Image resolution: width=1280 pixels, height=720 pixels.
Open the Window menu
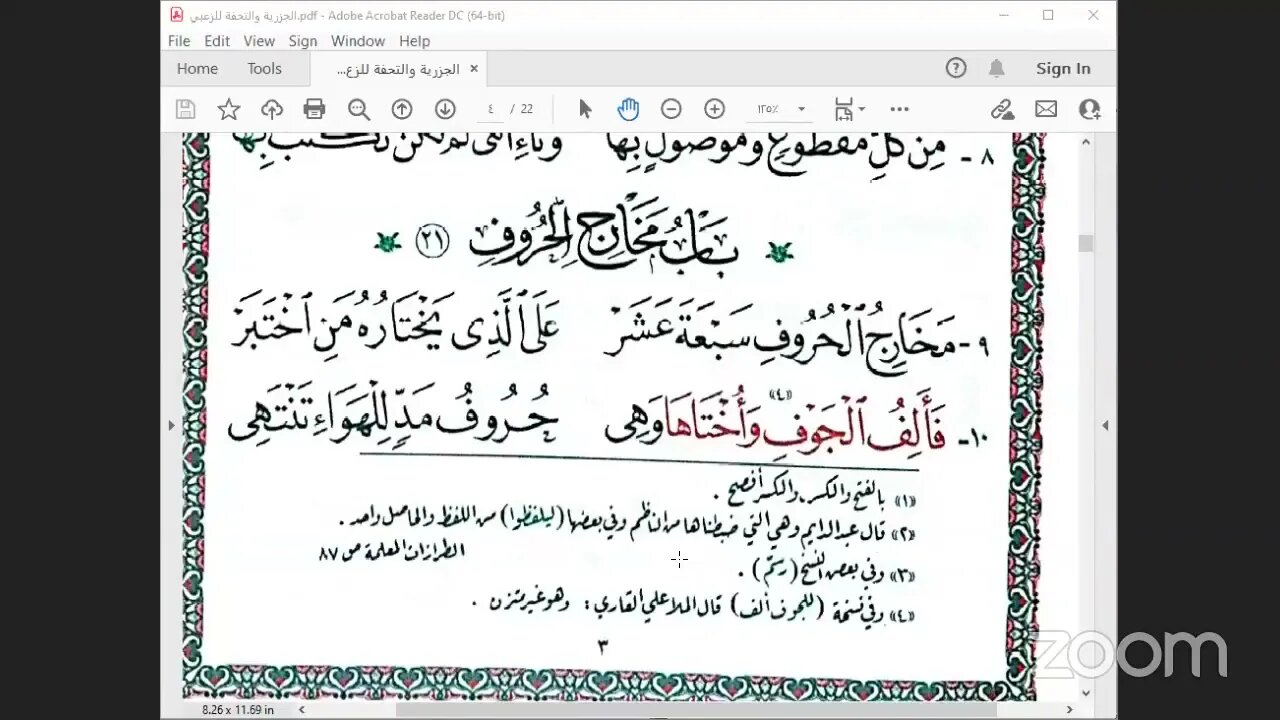pos(358,41)
